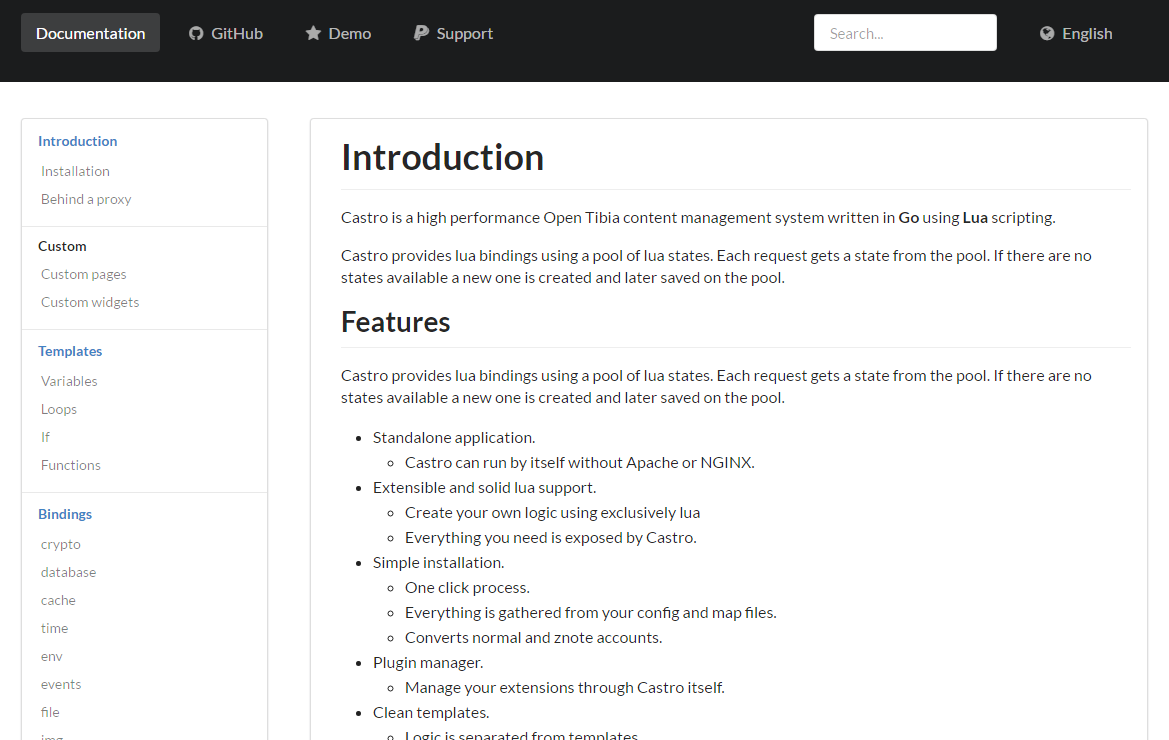Open the cache binding page
This screenshot has width=1169, height=740.
click(x=58, y=600)
